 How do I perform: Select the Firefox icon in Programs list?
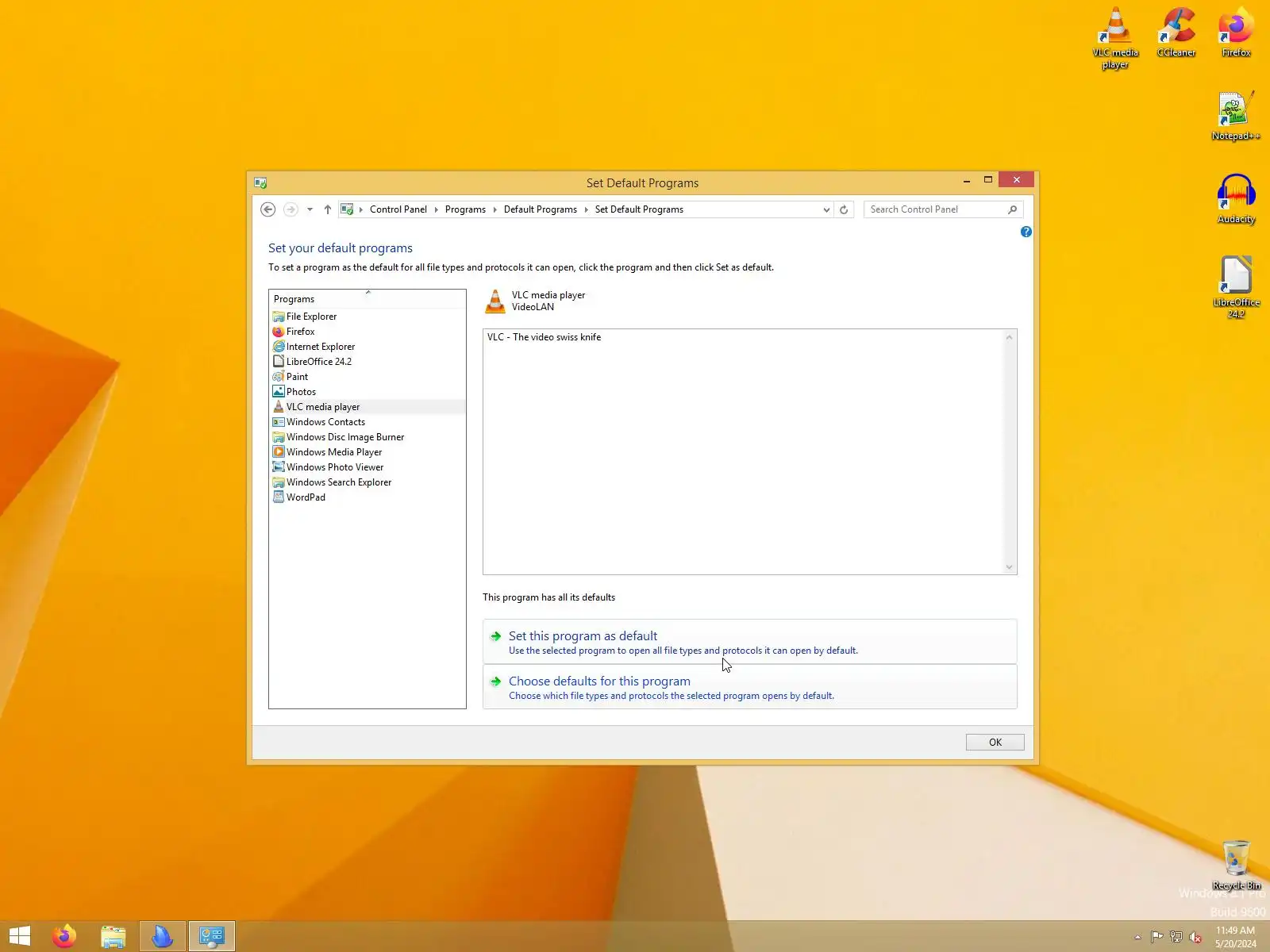279,332
